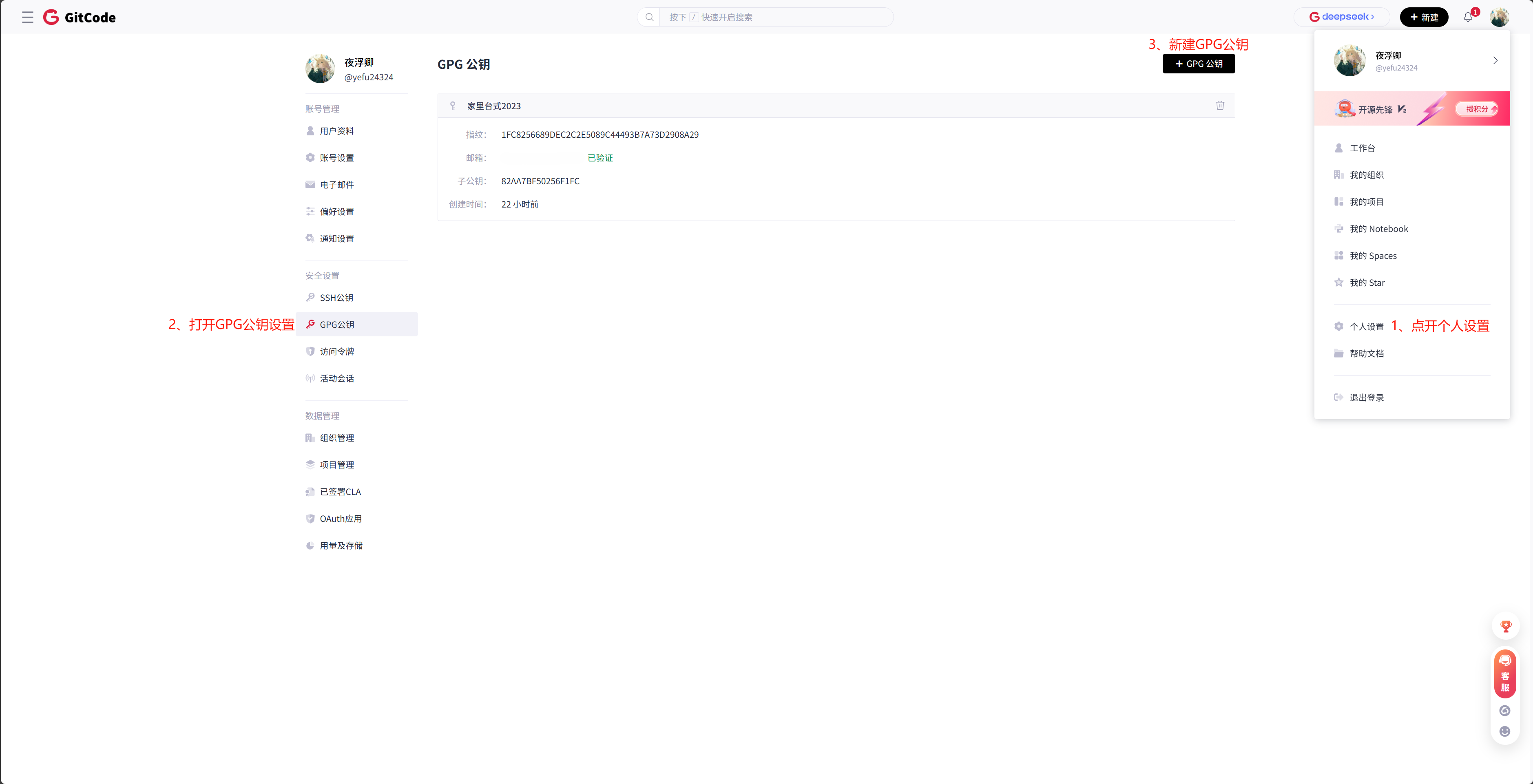
Task: Click the notification bell icon
Action: click(x=1467, y=17)
